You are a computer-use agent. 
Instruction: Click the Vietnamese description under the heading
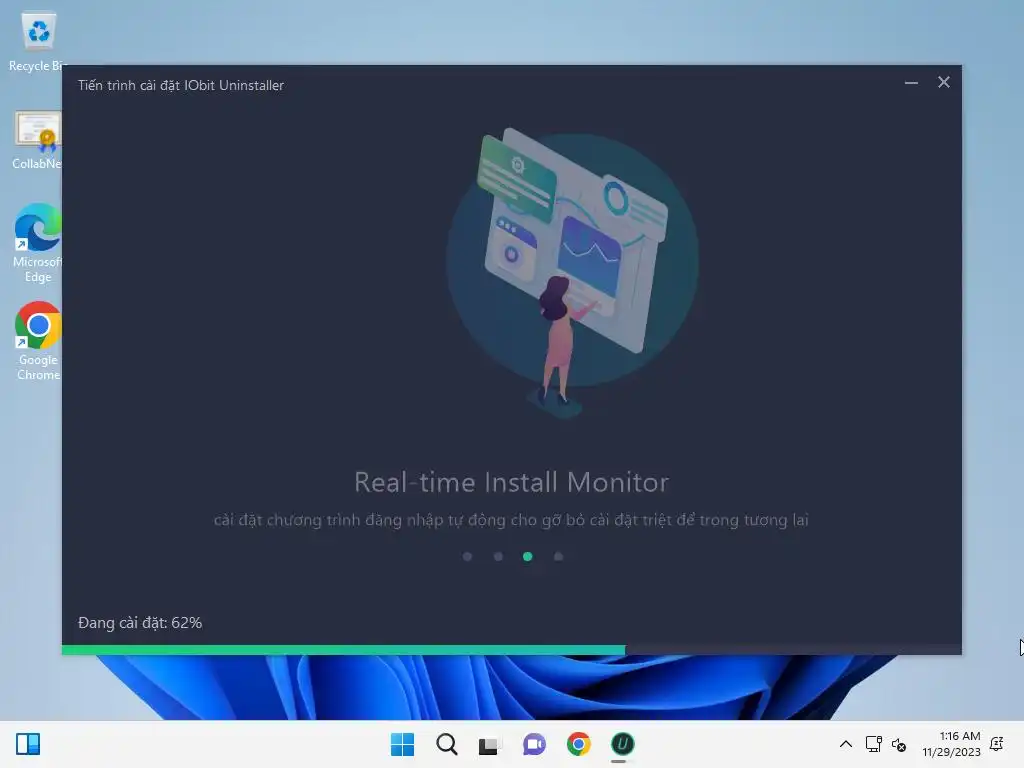click(511, 520)
